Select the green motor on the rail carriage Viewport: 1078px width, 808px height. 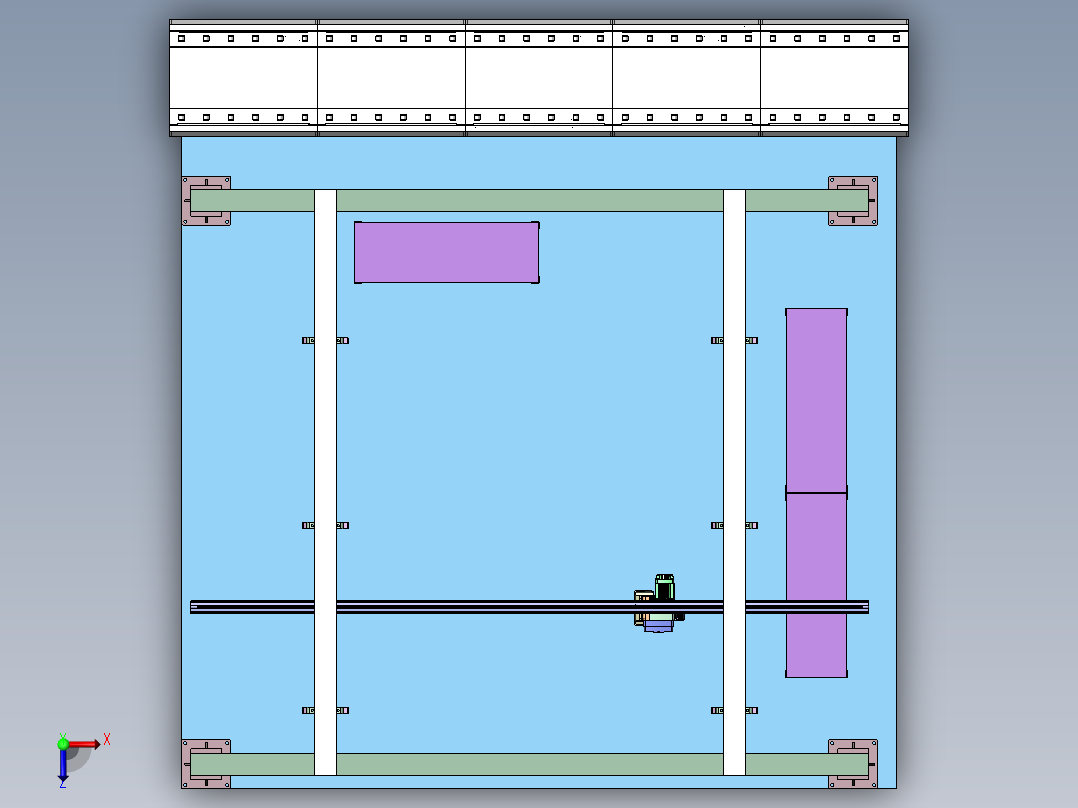[665, 587]
